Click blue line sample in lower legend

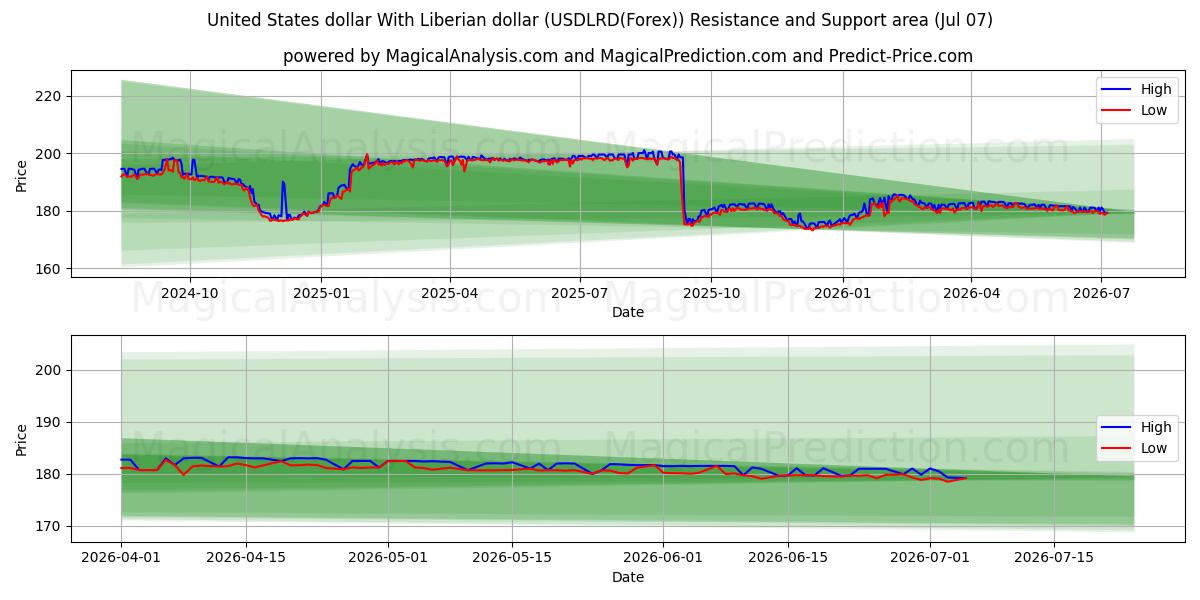coord(1117,428)
